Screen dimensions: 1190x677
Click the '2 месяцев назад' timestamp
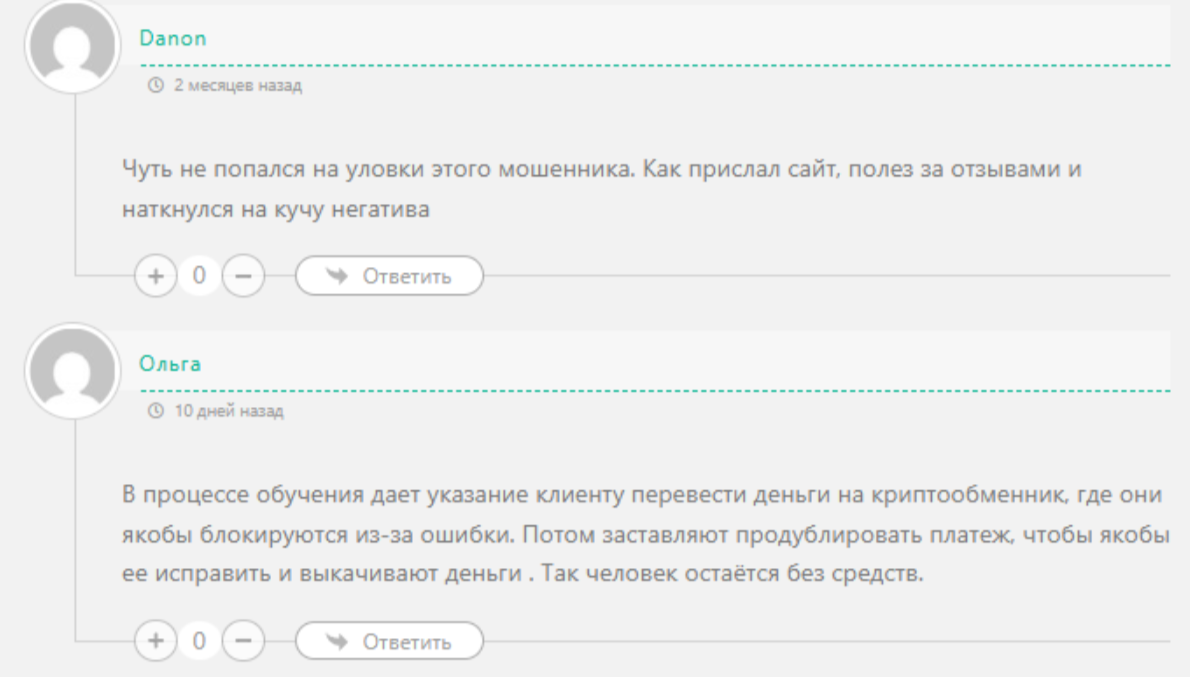[238, 85]
